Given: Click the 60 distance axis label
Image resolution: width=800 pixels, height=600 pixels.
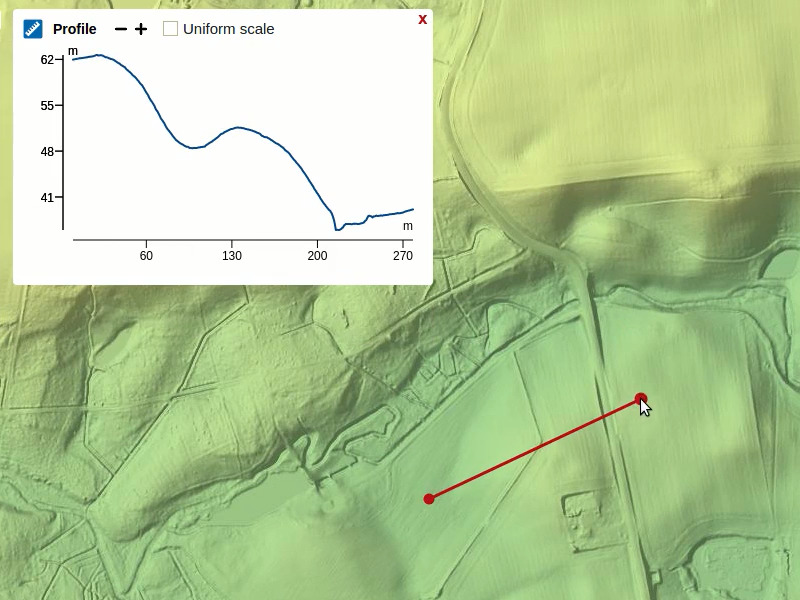Looking at the screenshot, I should (146, 256).
